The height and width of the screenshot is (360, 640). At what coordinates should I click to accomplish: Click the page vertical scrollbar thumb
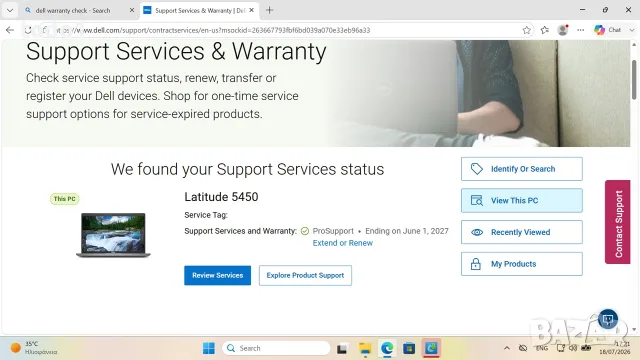pyautogui.click(x=634, y=80)
